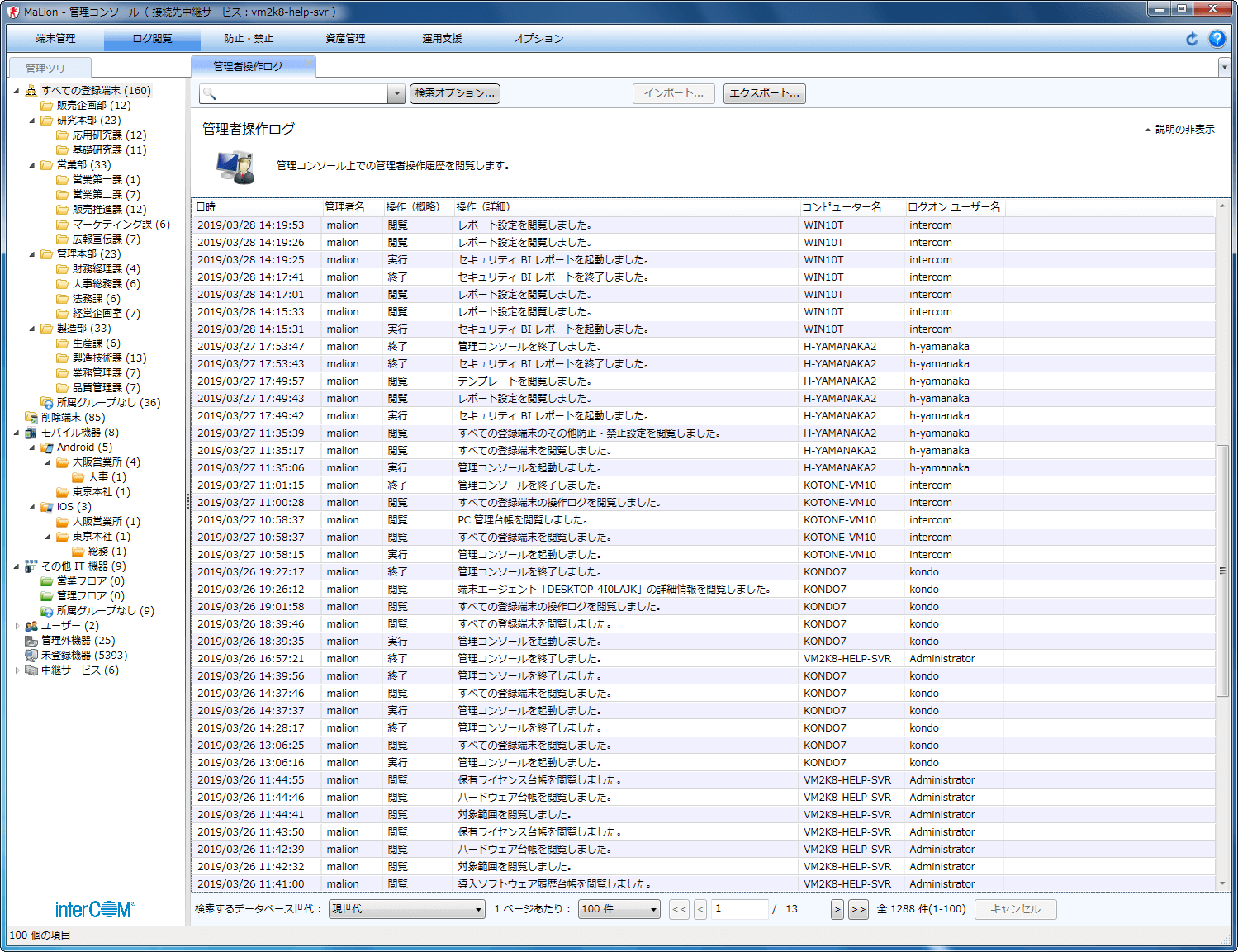Select the 未登録機器 icon in tree
This screenshot has height=952, width=1238.
[x=31, y=656]
